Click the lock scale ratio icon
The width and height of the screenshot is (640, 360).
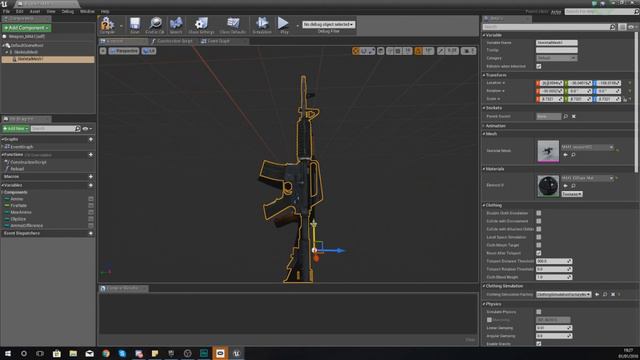(x=625, y=99)
